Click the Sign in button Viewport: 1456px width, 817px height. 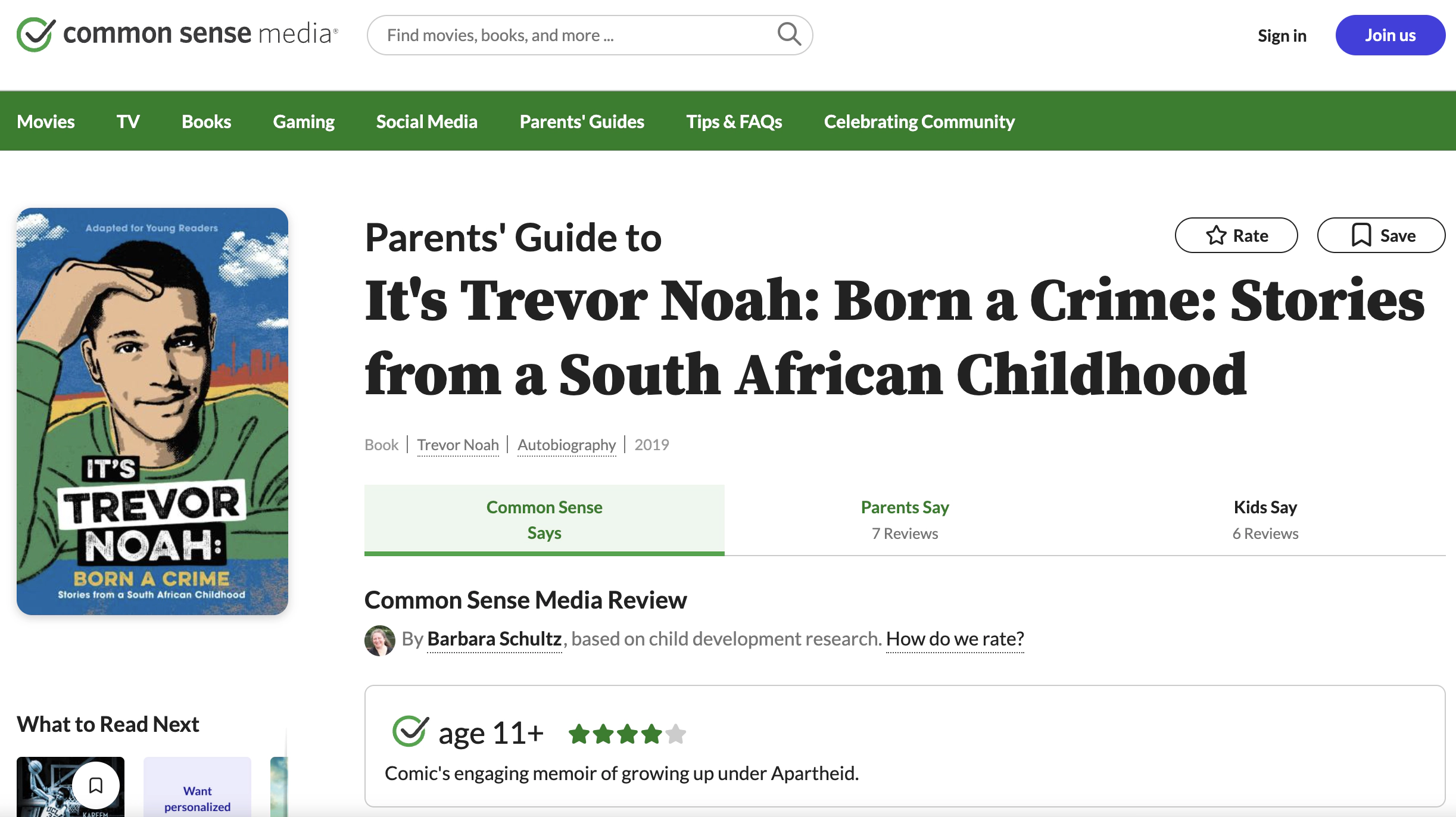pos(1282,35)
